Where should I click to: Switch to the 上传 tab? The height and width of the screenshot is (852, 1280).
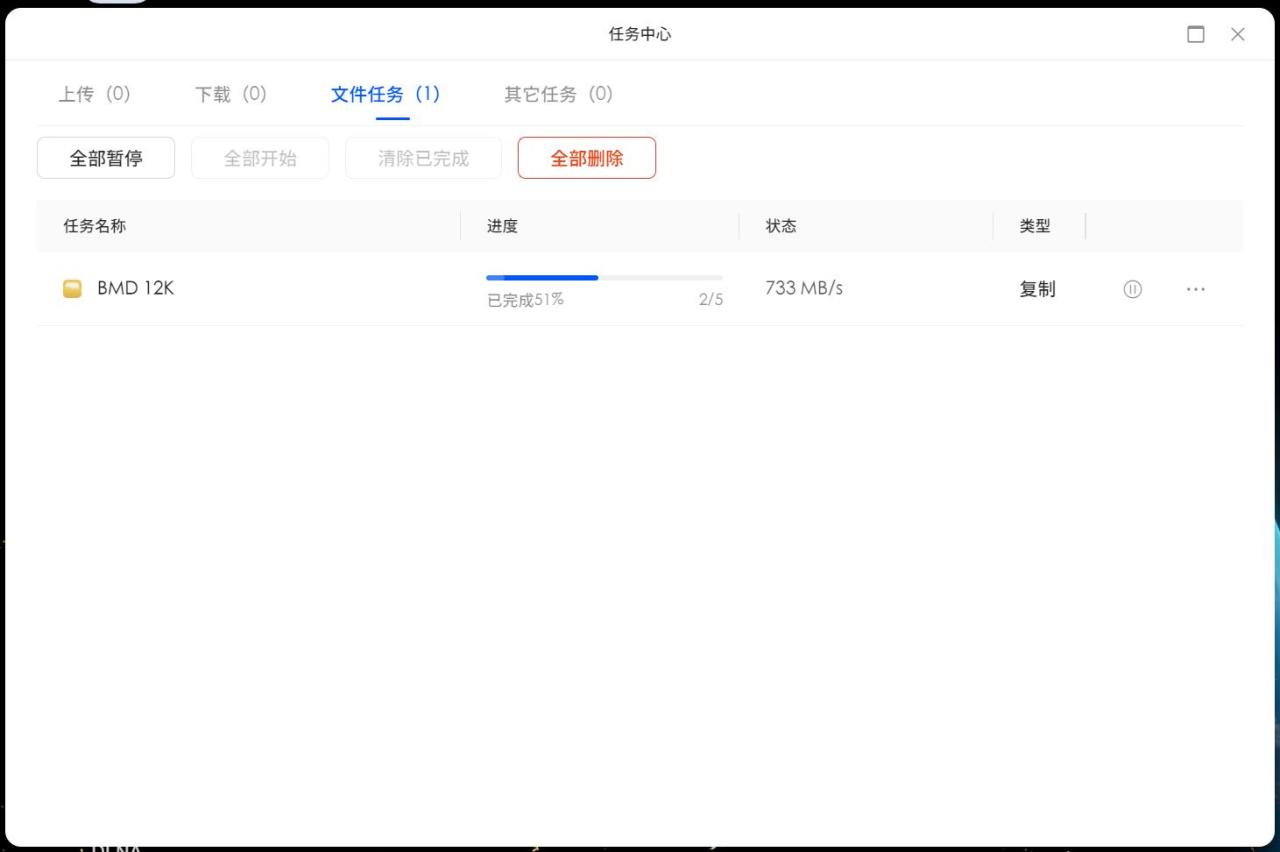(x=94, y=94)
